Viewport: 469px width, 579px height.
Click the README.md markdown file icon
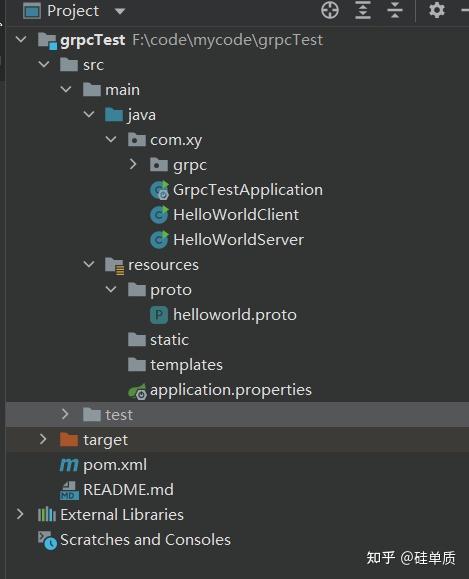pyautogui.click(x=69, y=491)
